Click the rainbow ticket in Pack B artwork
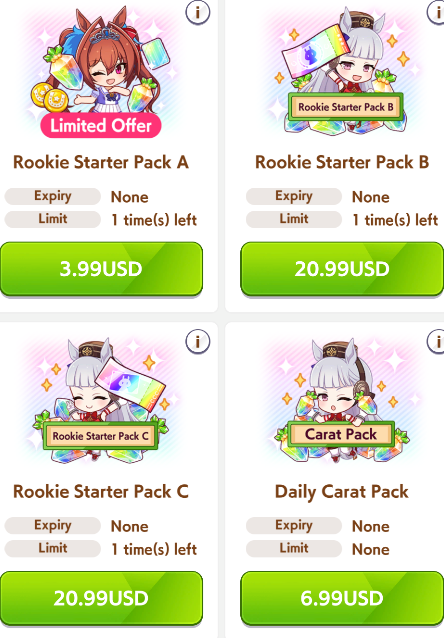The width and height of the screenshot is (444, 638). pyautogui.click(x=317, y=52)
